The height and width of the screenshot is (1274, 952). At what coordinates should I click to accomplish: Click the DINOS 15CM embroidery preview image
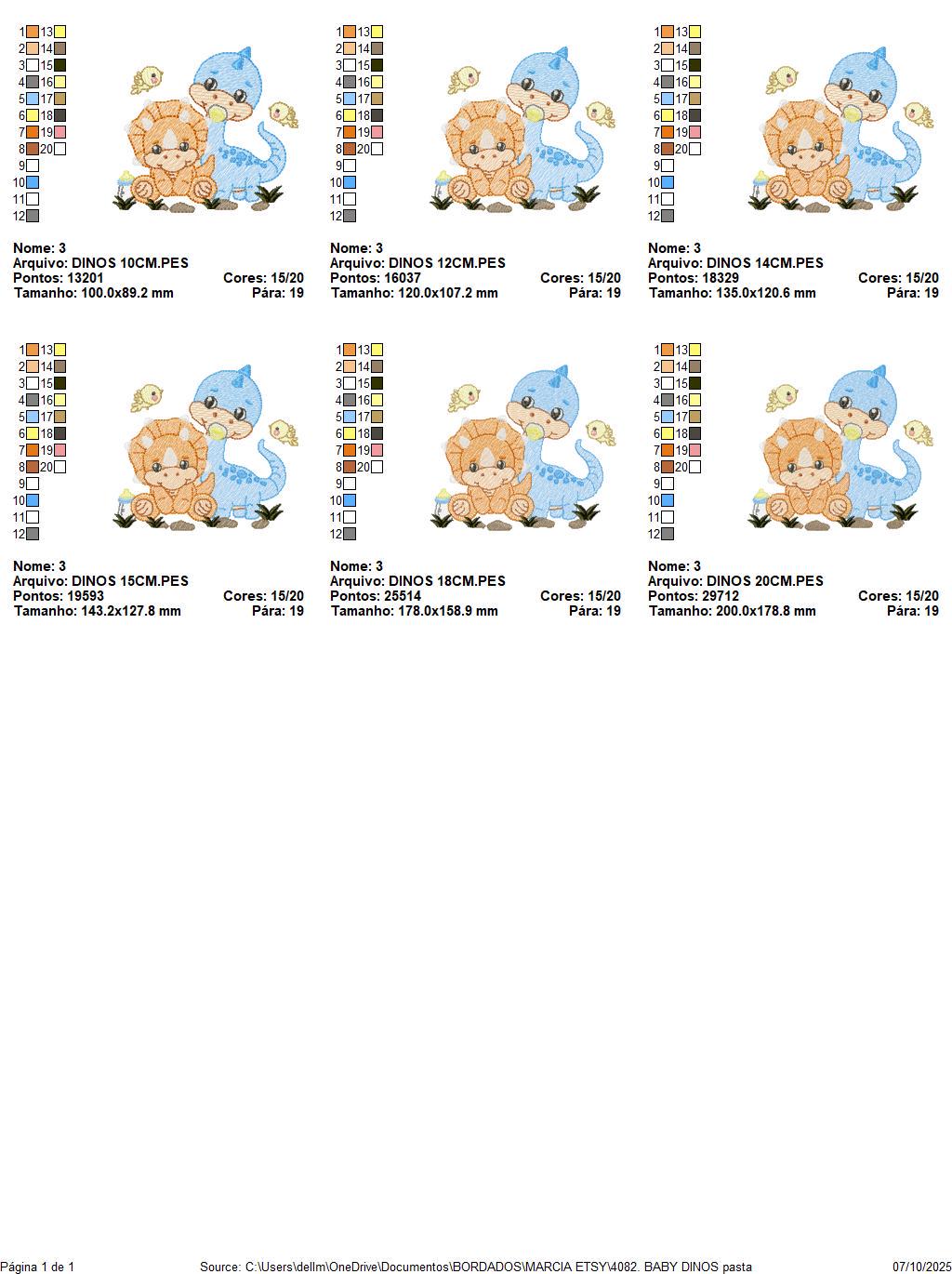pyautogui.click(x=205, y=446)
